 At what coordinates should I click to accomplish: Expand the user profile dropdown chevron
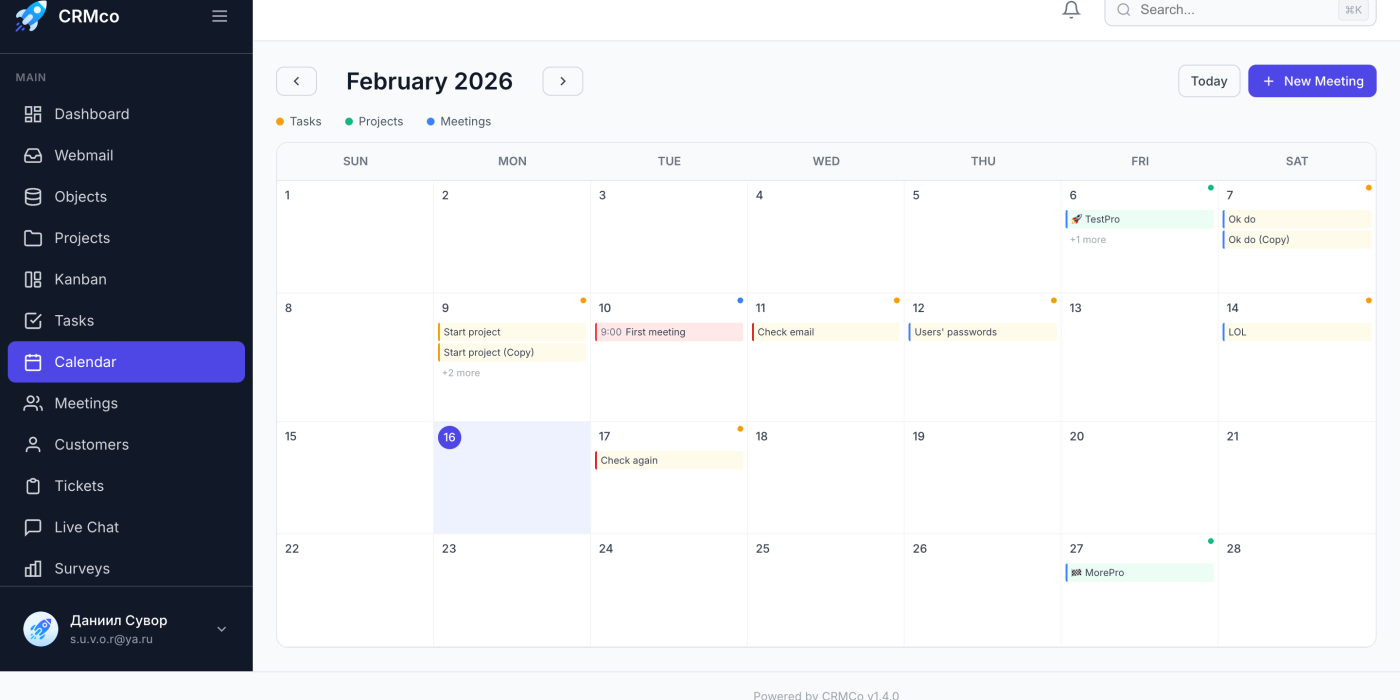click(x=222, y=629)
